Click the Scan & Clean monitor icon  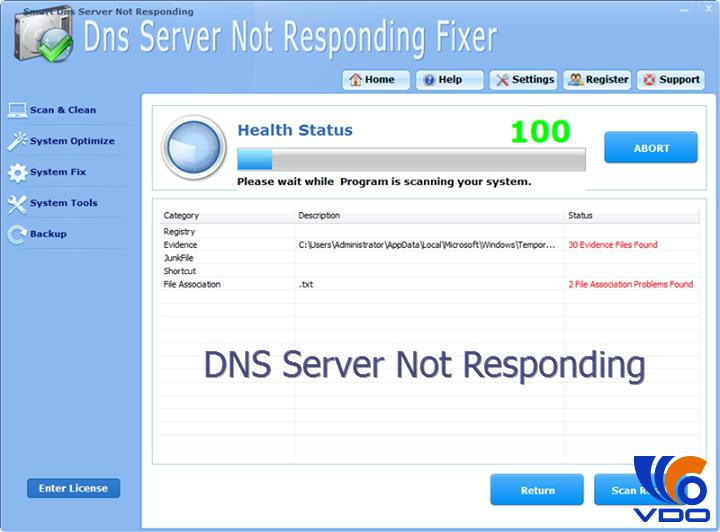point(16,110)
